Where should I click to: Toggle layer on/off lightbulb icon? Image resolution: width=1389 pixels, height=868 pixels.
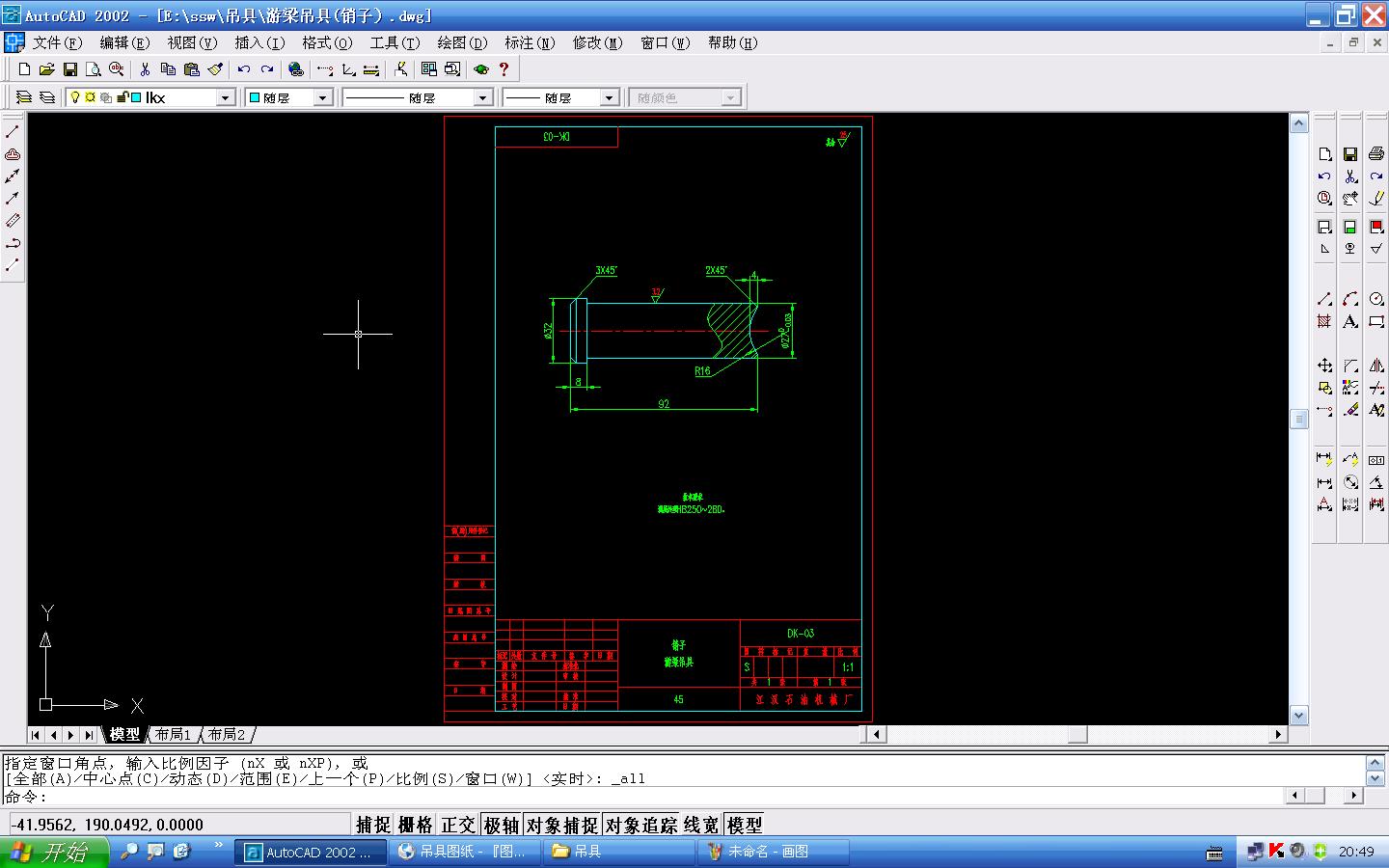pos(75,97)
